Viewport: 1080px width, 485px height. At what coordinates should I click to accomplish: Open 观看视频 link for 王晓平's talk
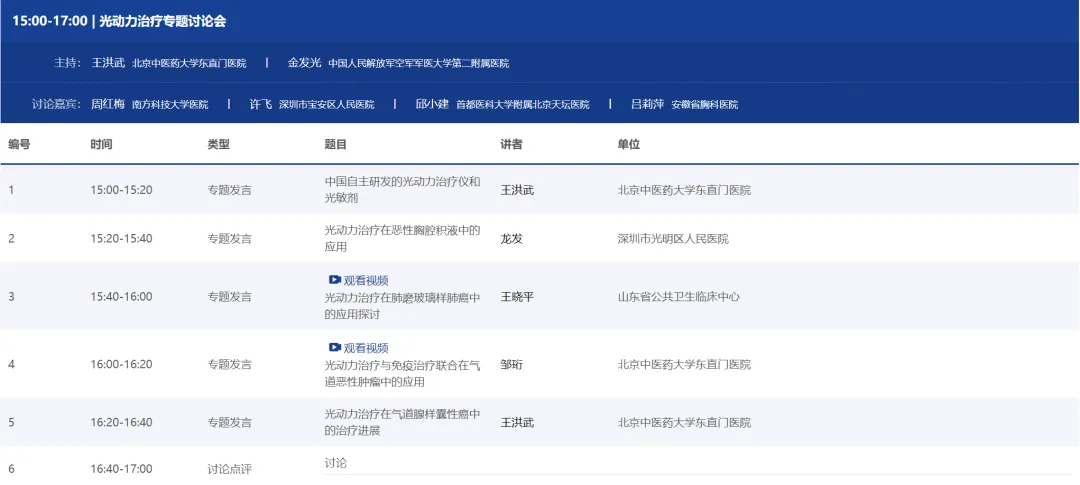pyautogui.click(x=366, y=280)
